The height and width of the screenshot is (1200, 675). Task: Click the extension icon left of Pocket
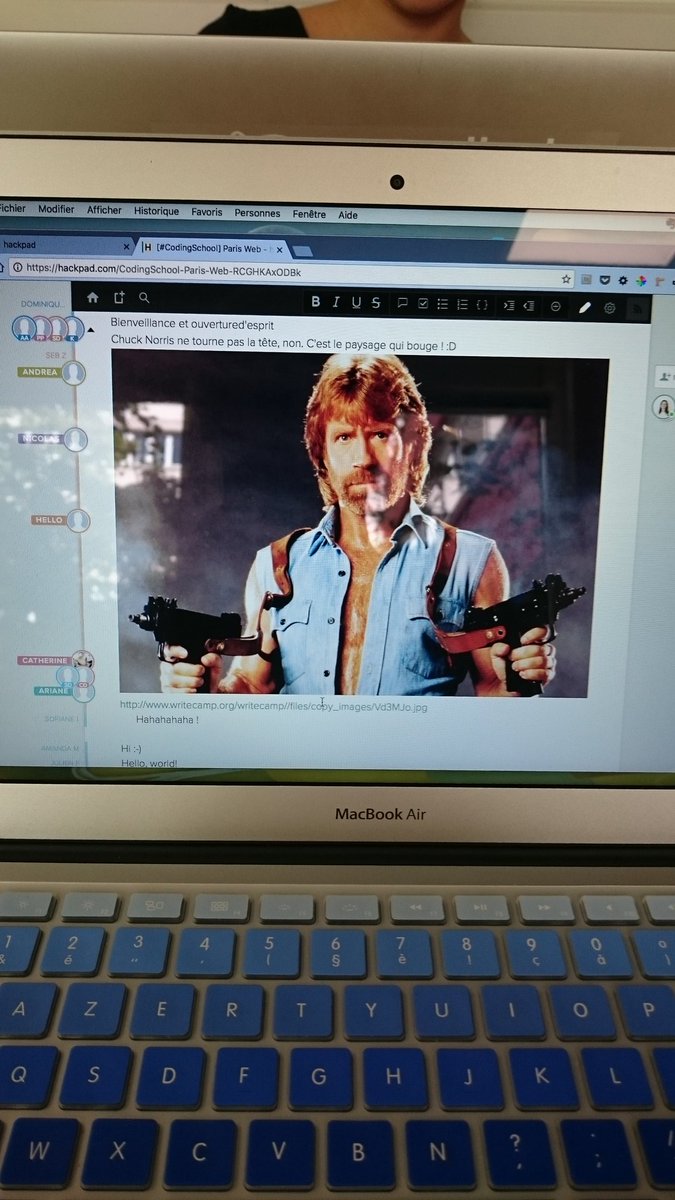(x=586, y=280)
